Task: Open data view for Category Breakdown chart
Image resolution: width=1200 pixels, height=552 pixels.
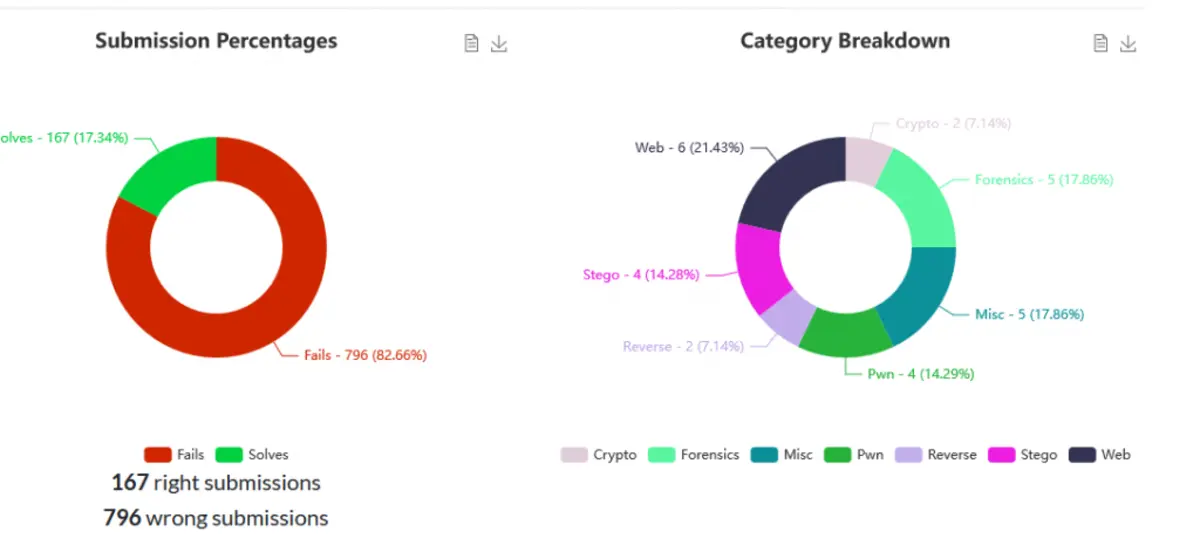Action: click(x=1100, y=43)
